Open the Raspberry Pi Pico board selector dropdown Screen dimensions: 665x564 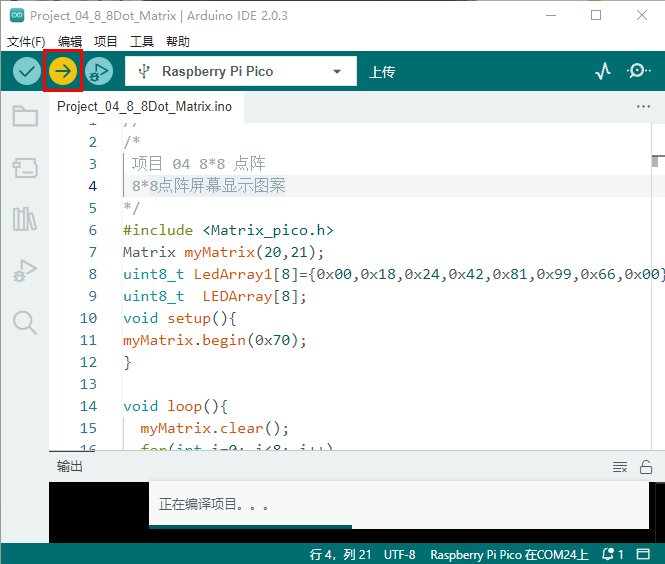pyautogui.click(x=240, y=71)
